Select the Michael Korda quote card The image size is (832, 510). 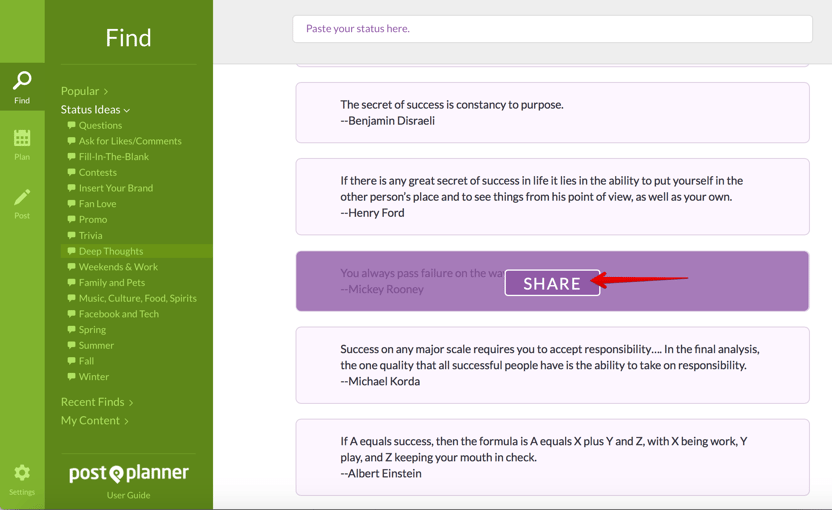pos(552,365)
